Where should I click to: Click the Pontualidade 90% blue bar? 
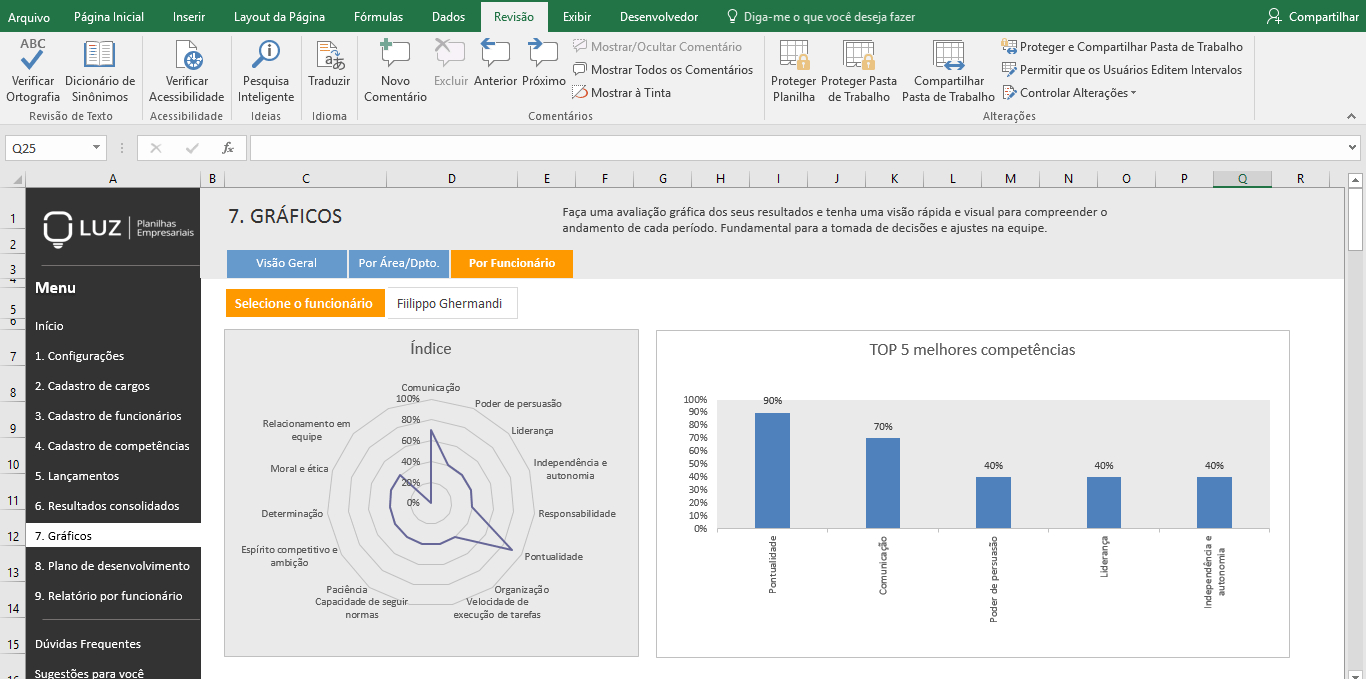pyautogui.click(x=772, y=470)
